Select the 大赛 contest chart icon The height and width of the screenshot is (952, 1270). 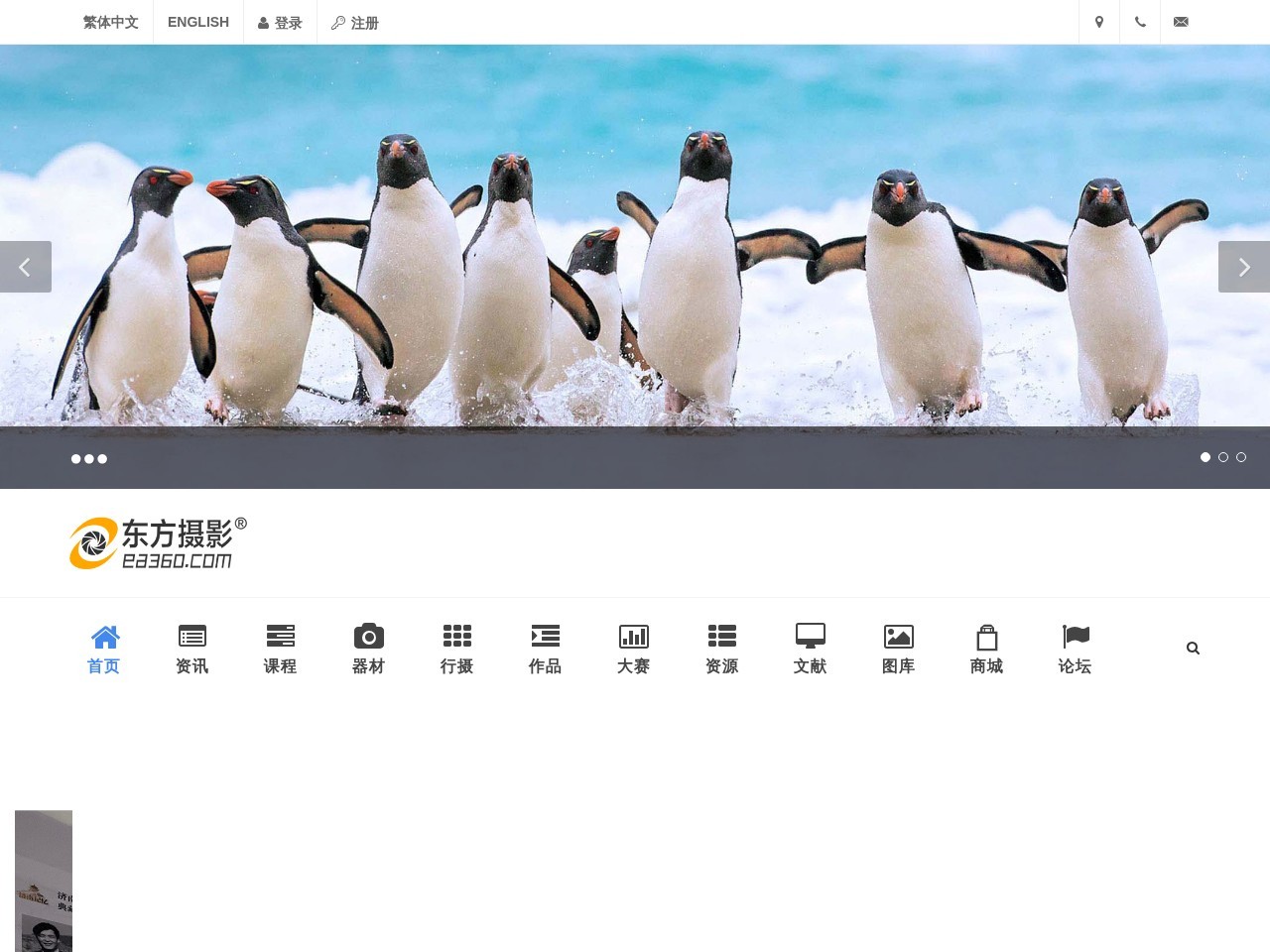pos(633,636)
